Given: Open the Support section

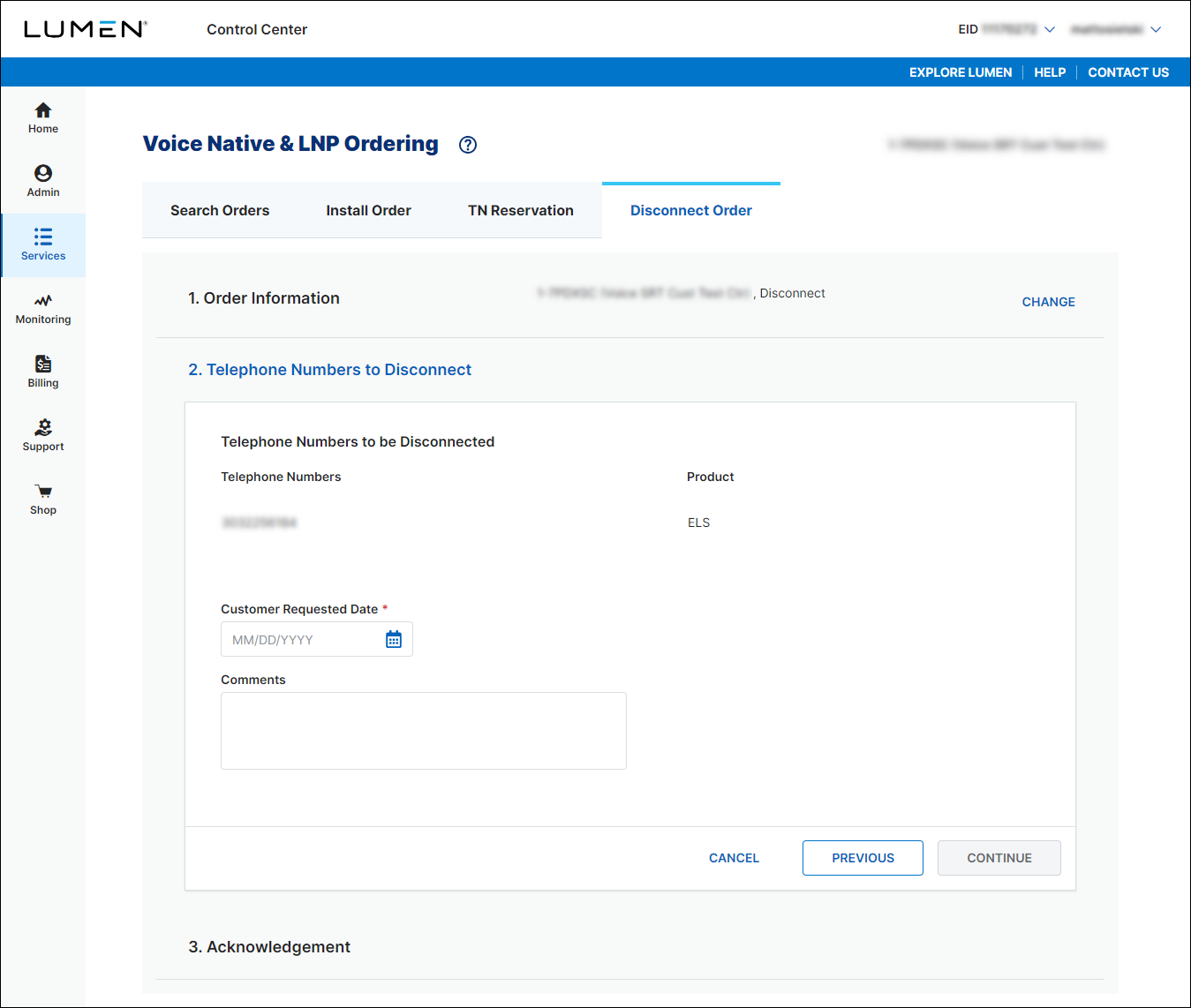Looking at the screenshot, I should point(42,436).
